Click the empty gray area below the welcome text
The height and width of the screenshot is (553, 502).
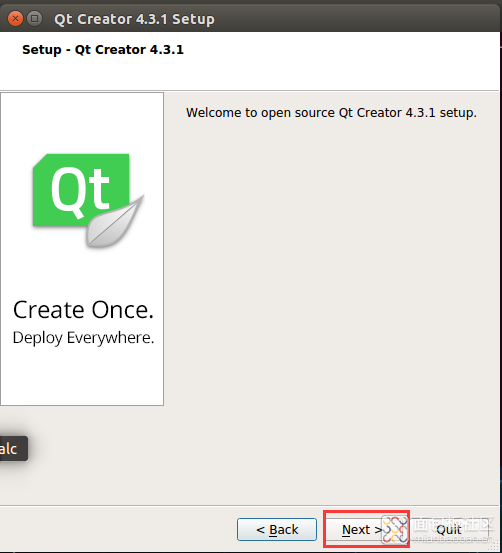point(332,300)
